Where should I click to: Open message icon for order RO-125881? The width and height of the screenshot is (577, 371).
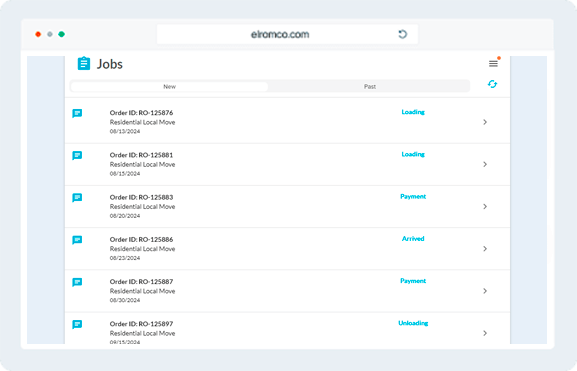pyautogui.click(x=77, y=155)
